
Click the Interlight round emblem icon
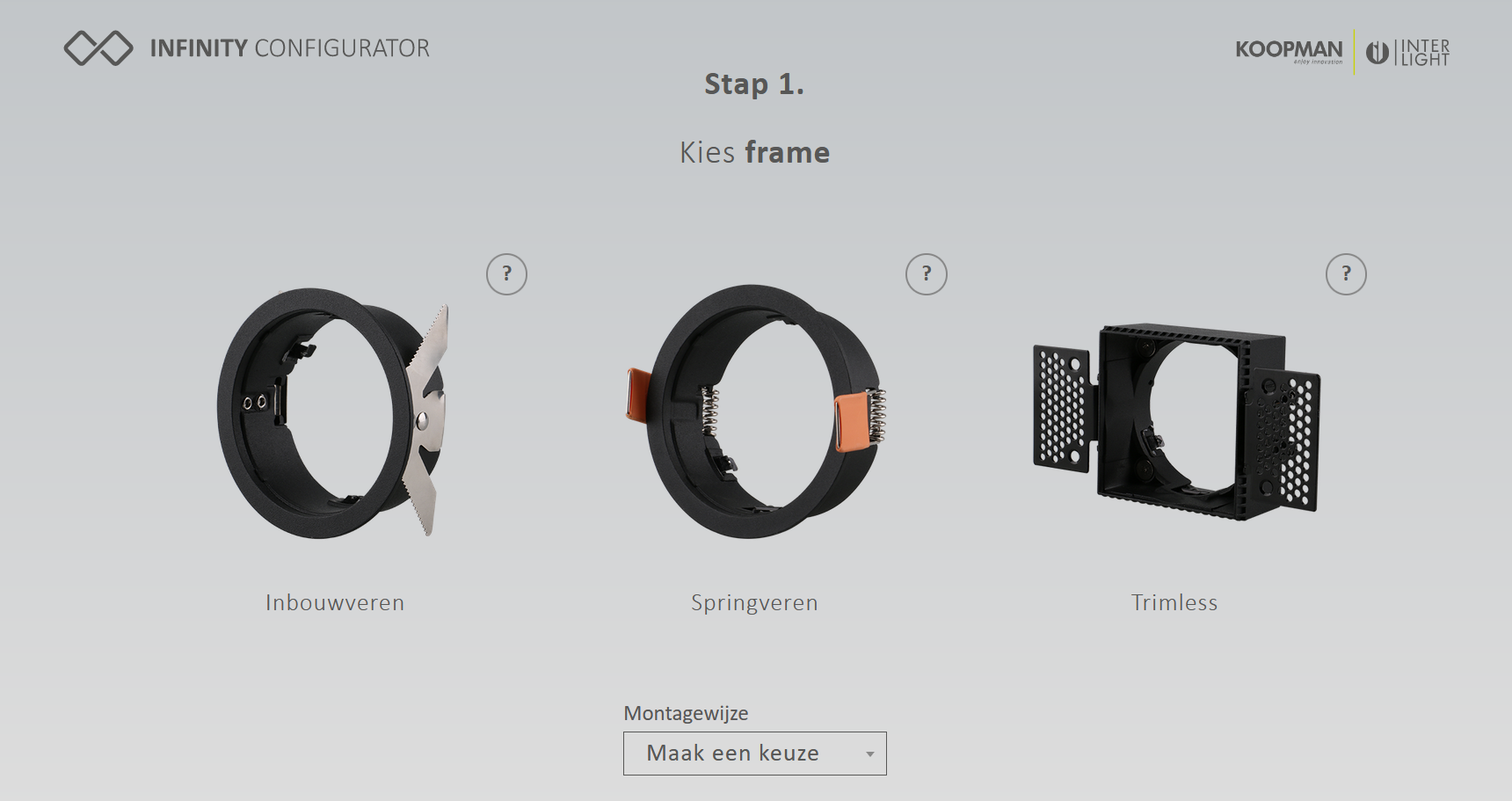click(x=1378, y=53)
